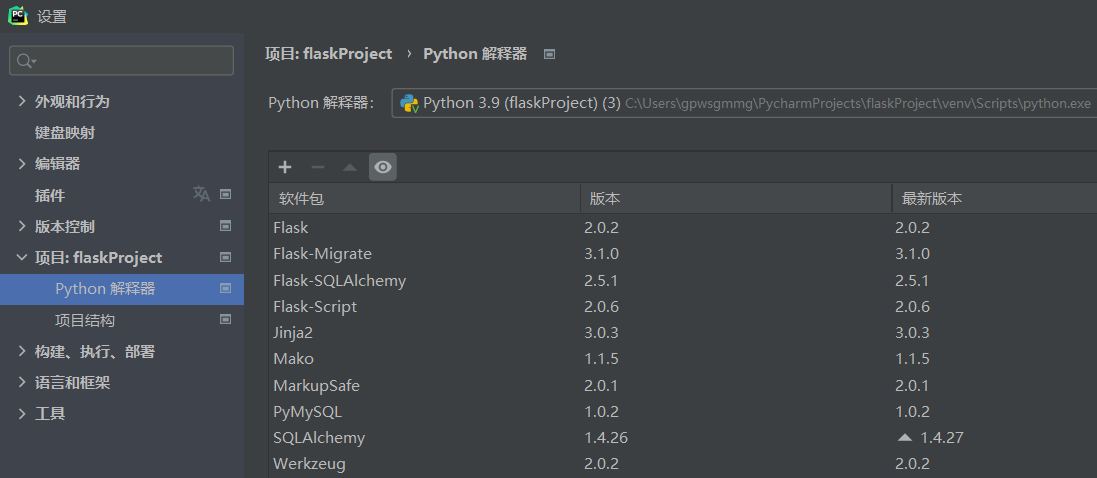1097x478 pixels.
Task: Collapse the 项目: flaskProject settings group
Action: point(22,258)
